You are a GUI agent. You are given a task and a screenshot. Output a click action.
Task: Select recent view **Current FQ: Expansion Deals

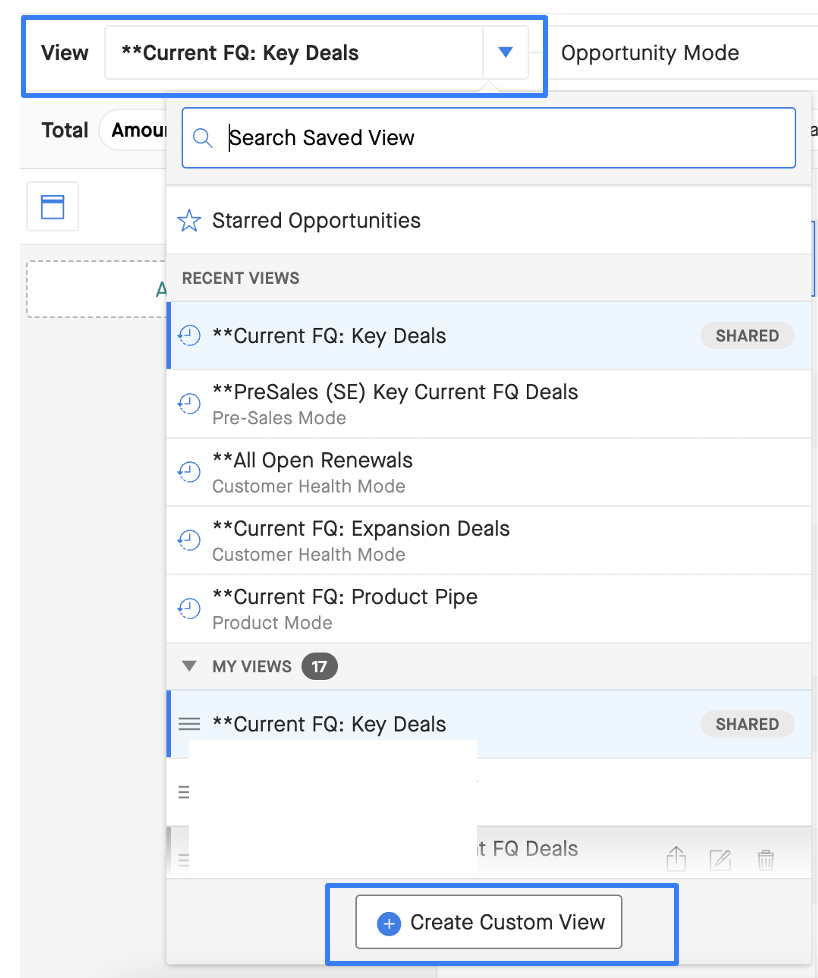489,541
